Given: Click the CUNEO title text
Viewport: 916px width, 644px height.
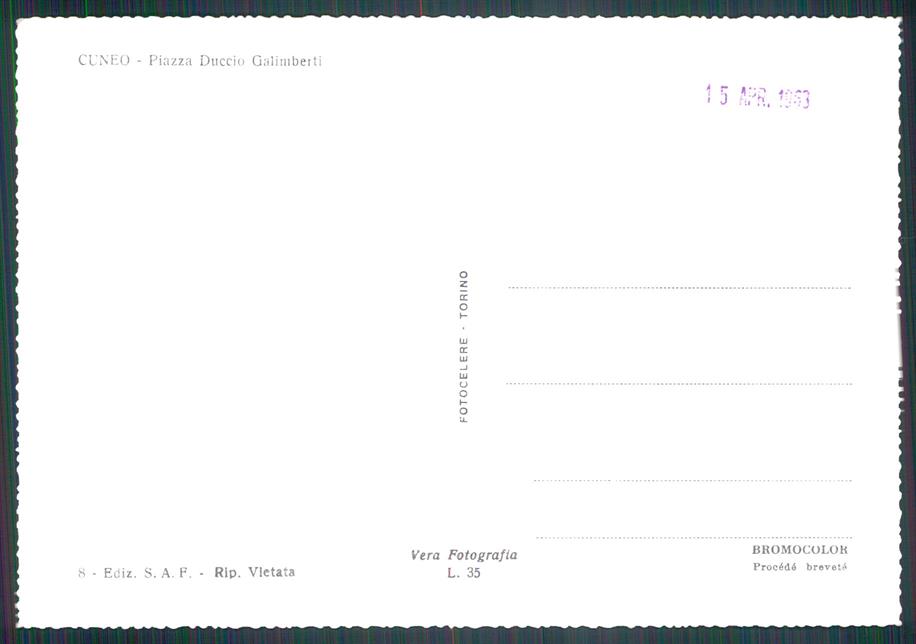Looking at the screenshot, I should tap(104, 60).
